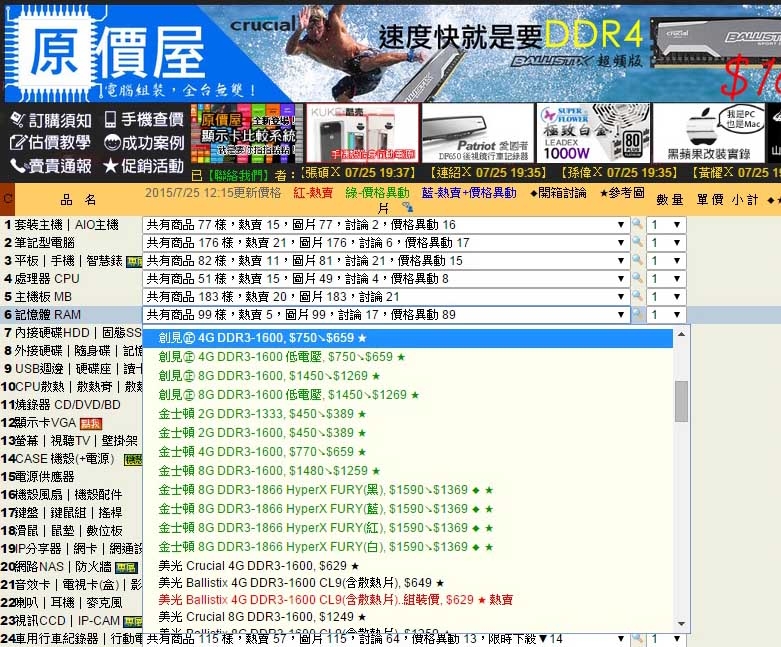Viewport: 781px width, 647px height.
Task: Click the search icon on 筆記型電腦 row
Action: click(x=637, y=242)
